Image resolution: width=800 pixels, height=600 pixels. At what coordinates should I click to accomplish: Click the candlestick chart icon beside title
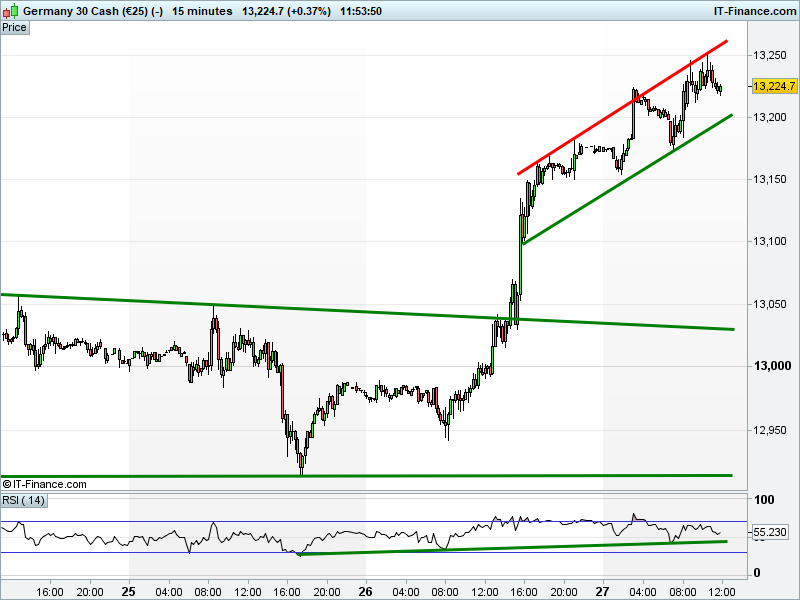(x=10, y=11)
